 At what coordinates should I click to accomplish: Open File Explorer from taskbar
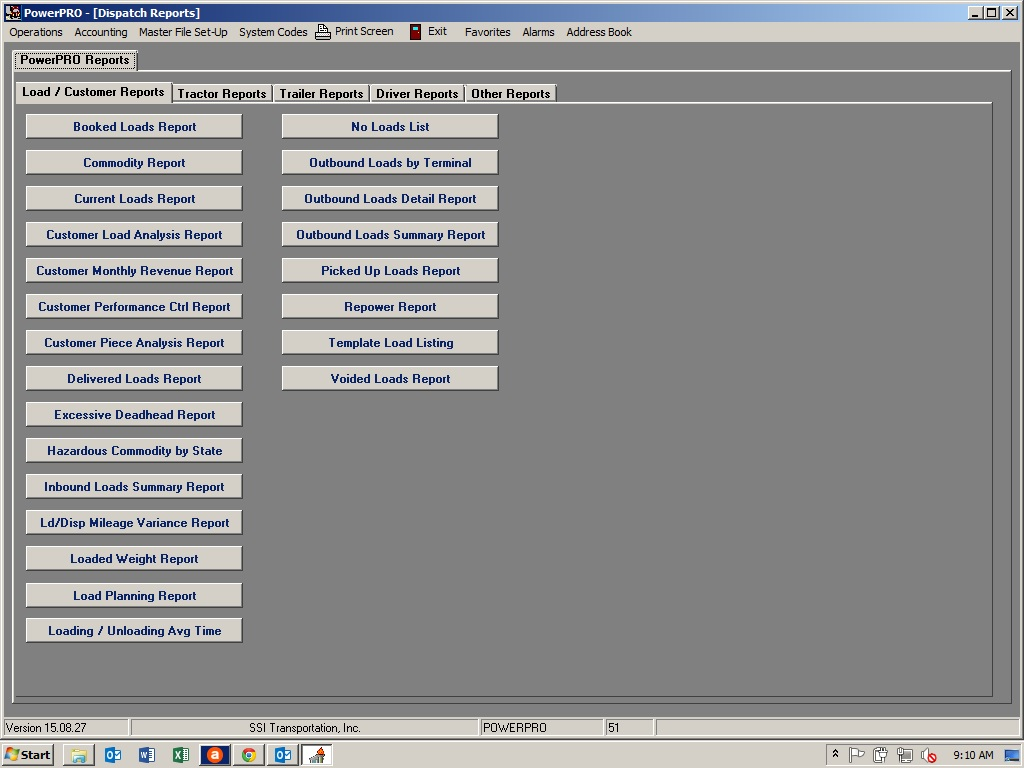[79, 755]
